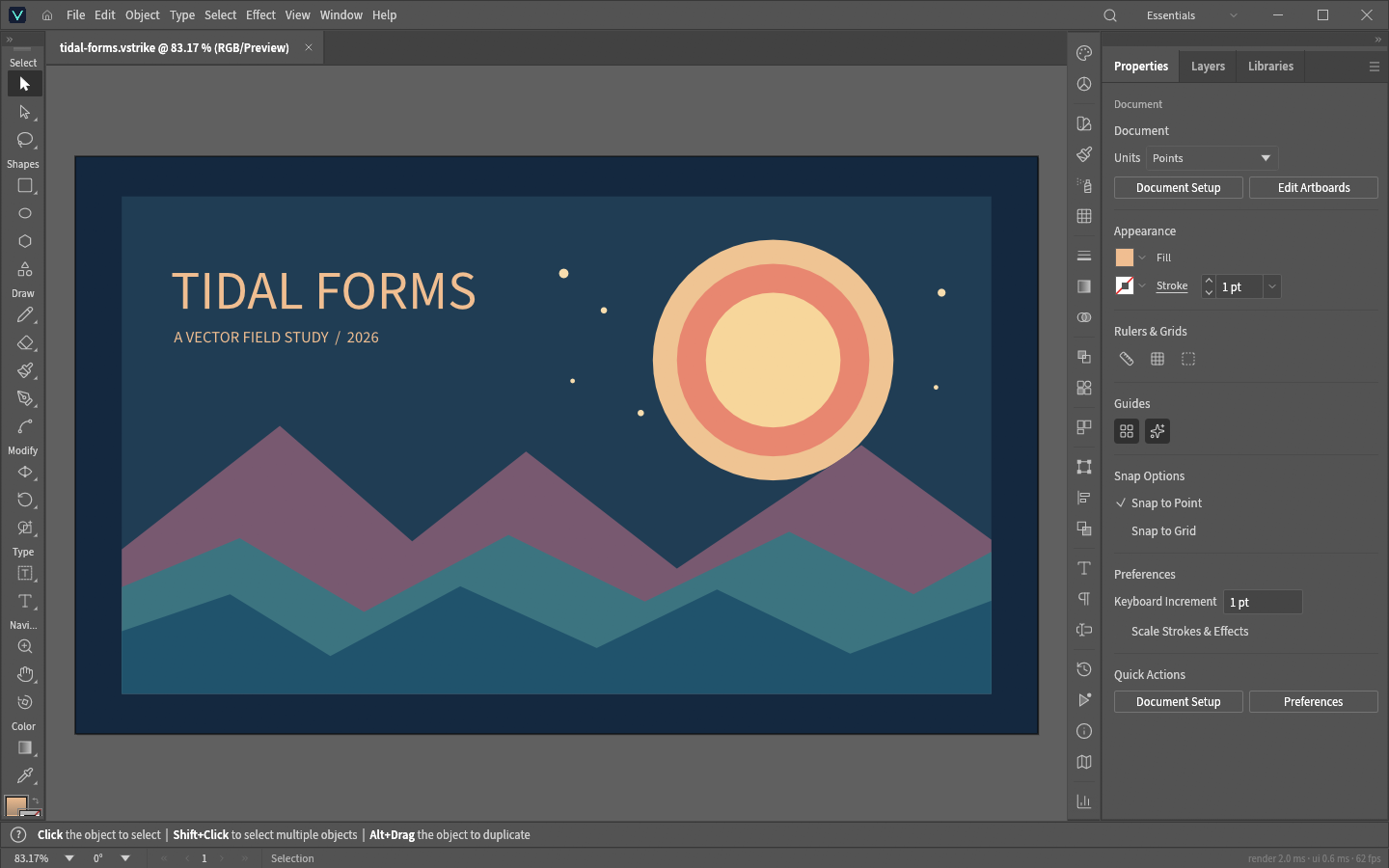
Task: Enable Scale Strokes & Effects
Action: tap(1189, 632)
